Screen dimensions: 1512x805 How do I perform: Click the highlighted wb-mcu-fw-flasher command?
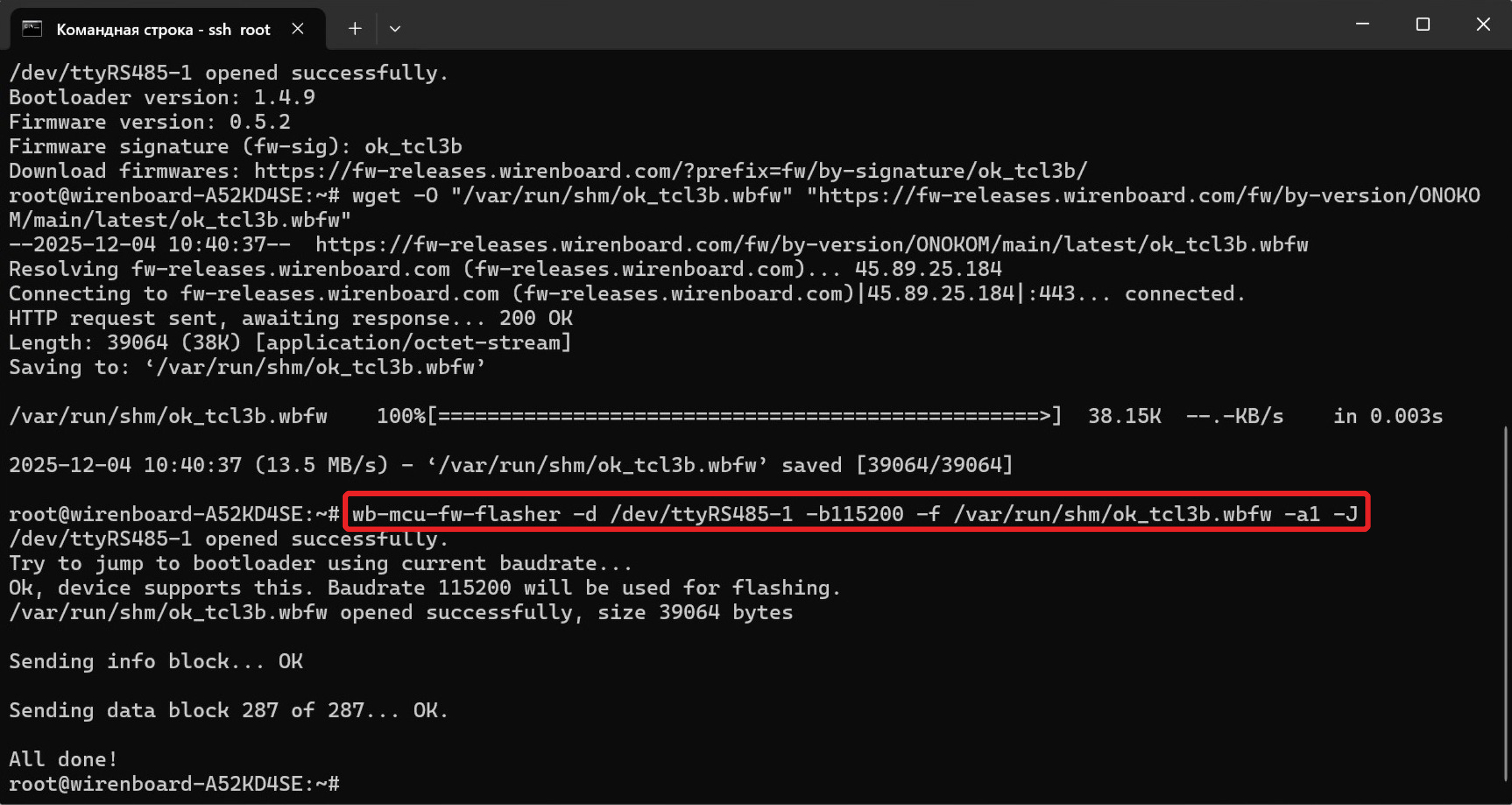click(x=856, y=514)
